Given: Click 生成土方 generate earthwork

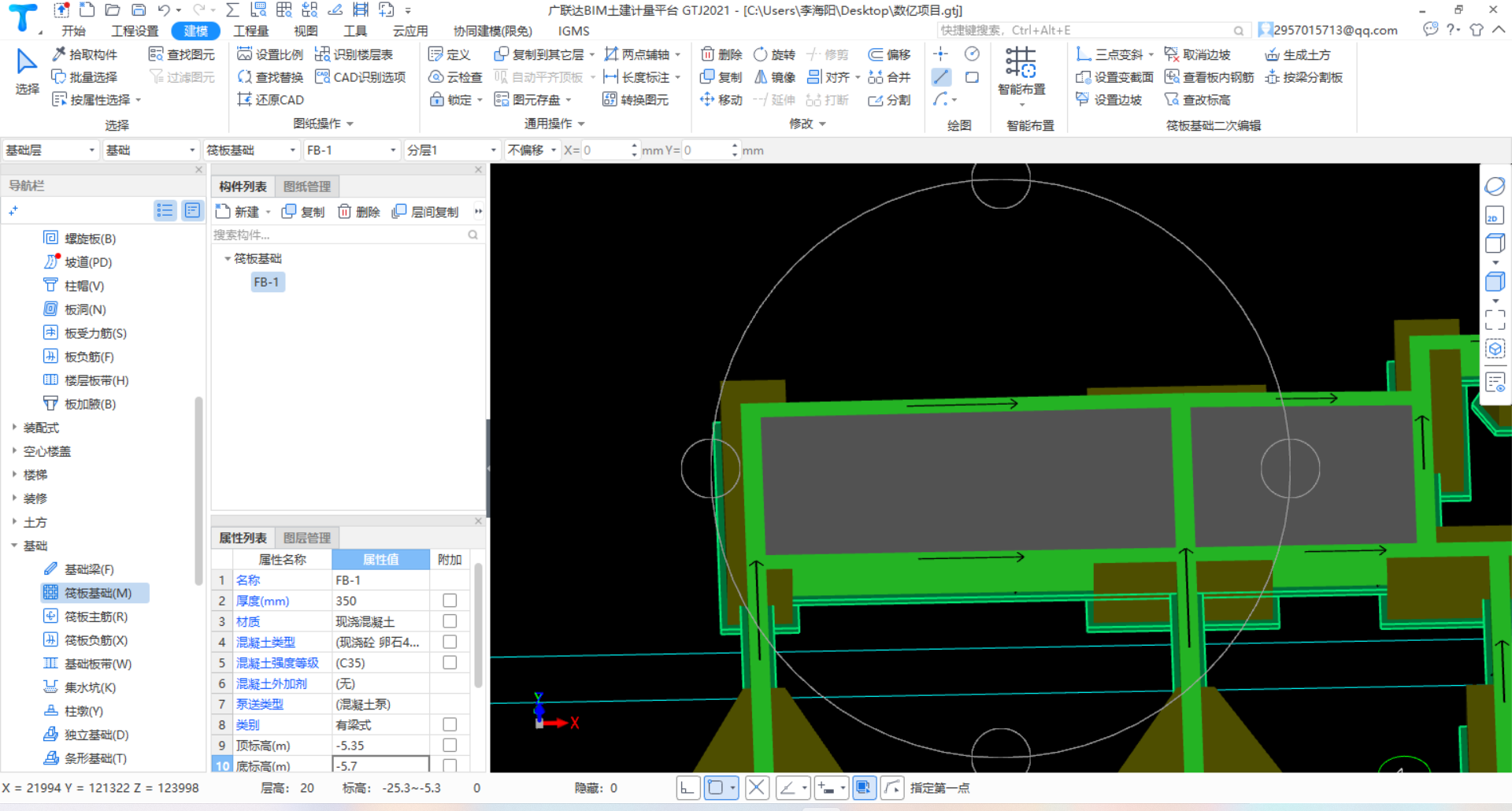Looking at the screenshot, I should [1298, 54].
